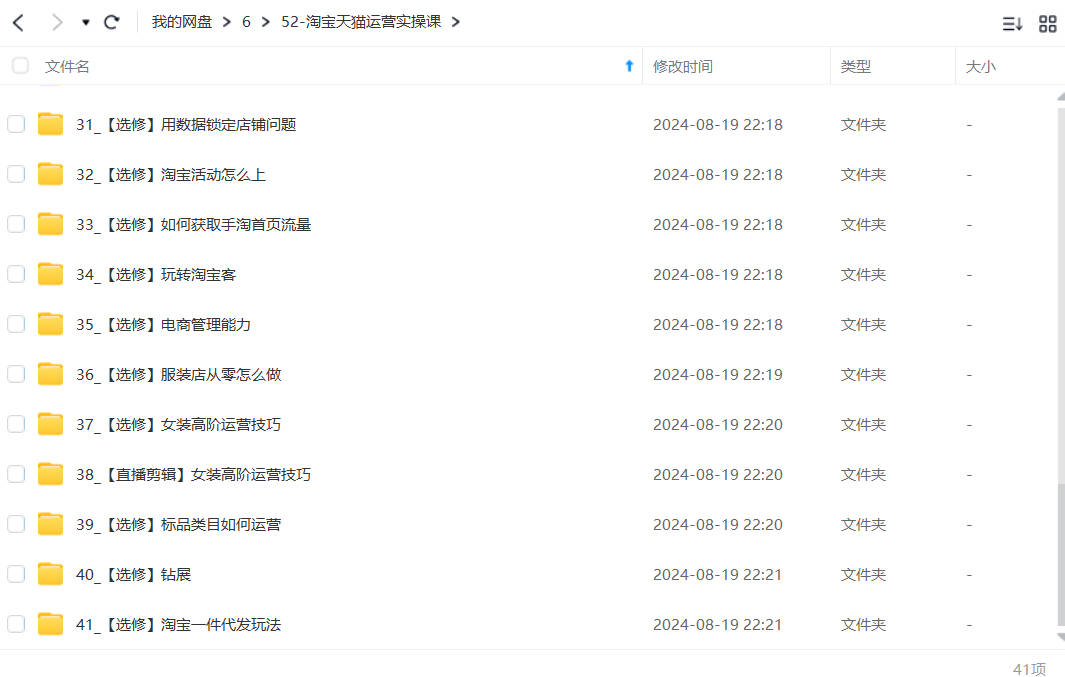
Task: Check the box for folder 31_用数据锁定店铺问题
Action: [16, 124]
